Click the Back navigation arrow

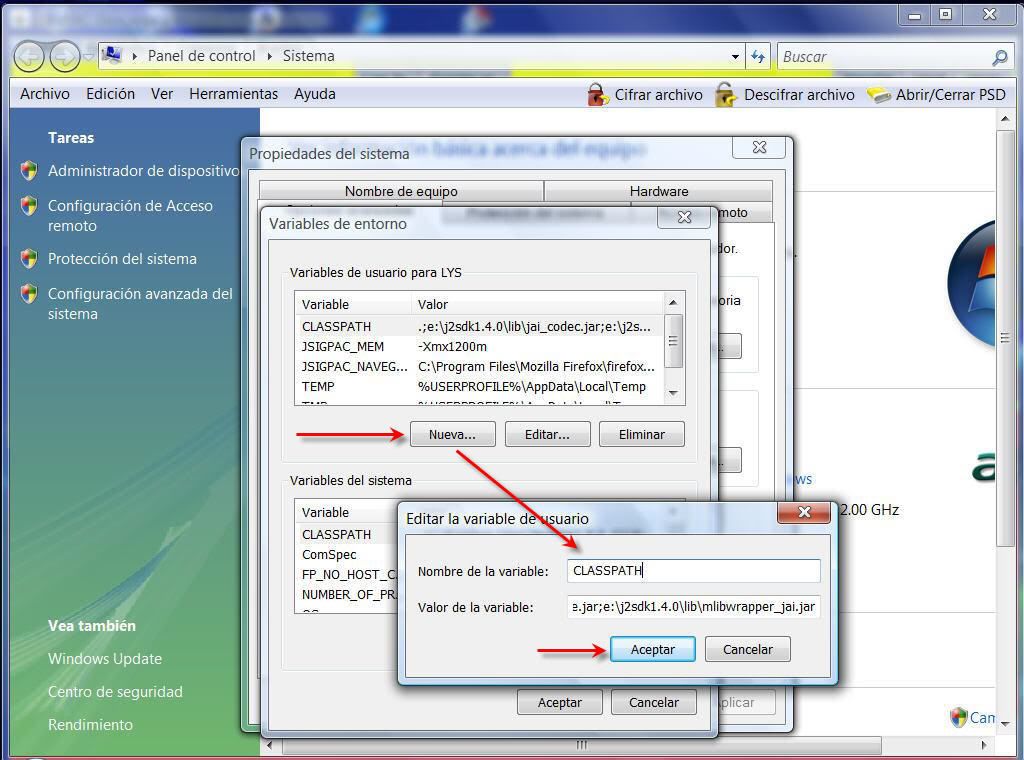click(x=29, y=57)
